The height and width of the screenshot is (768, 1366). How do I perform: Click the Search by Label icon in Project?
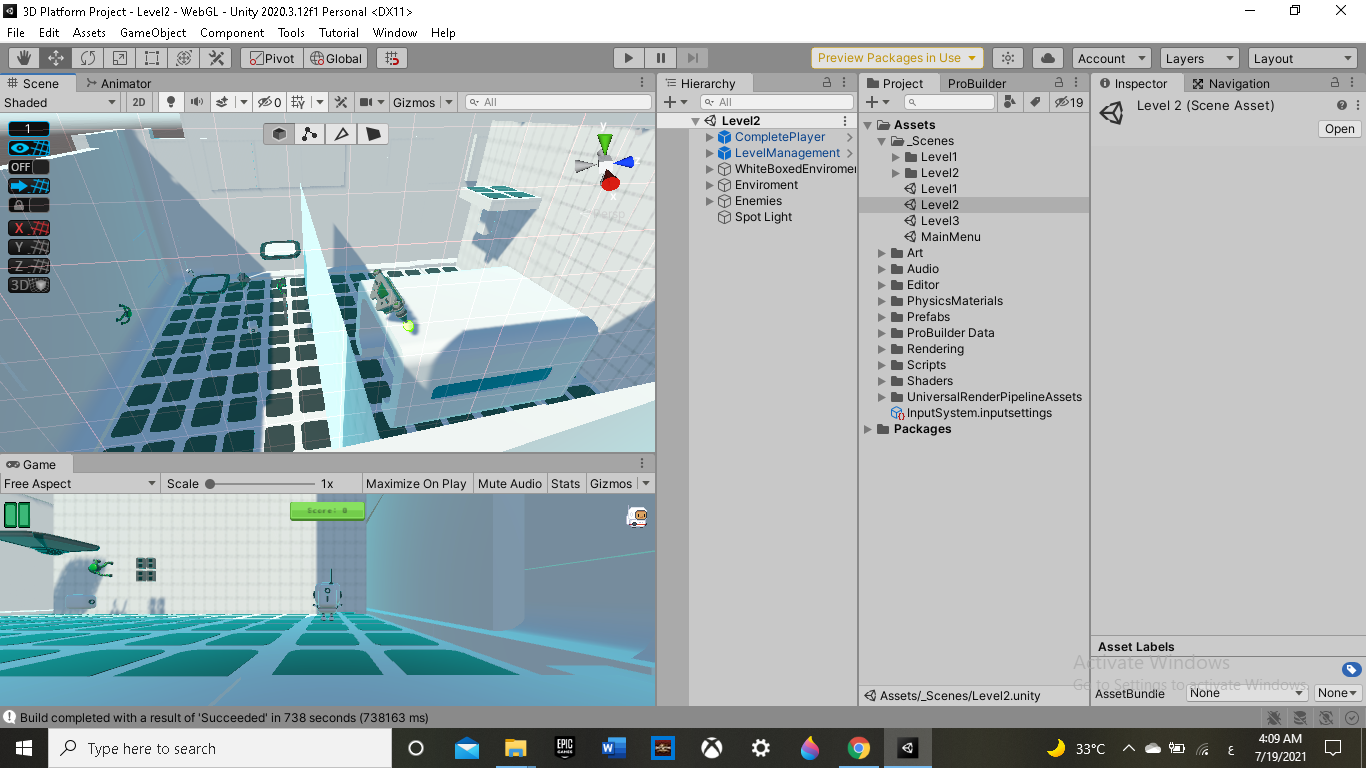(x=1035, y=102)
